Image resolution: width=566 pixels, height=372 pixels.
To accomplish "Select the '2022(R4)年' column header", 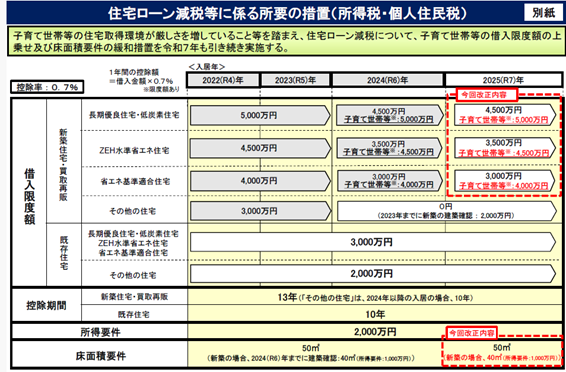I will coord(223,80).
